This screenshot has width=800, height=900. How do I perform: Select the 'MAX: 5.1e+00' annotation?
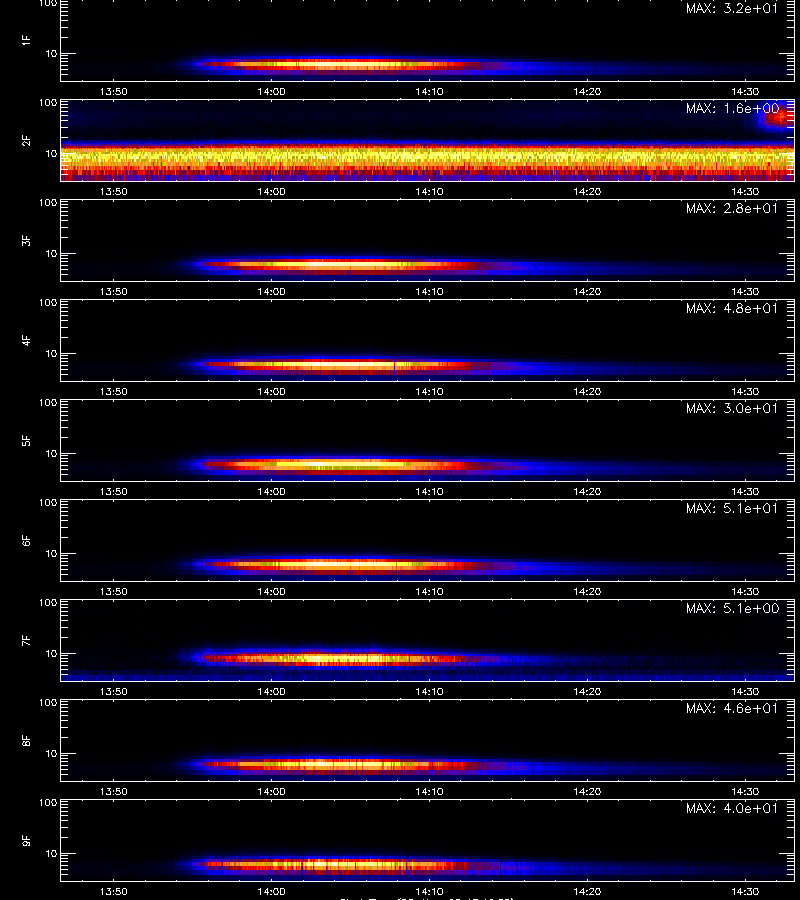coord(732,608)
